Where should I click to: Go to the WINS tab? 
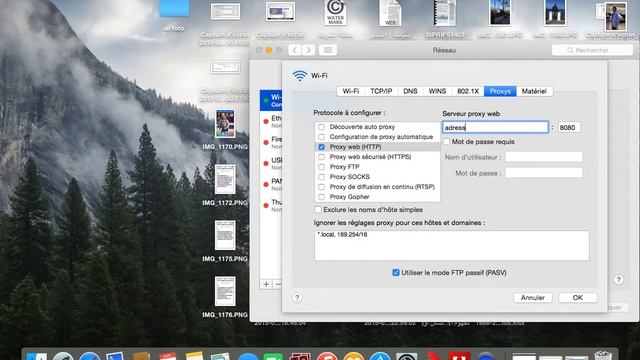coord(437,91)
